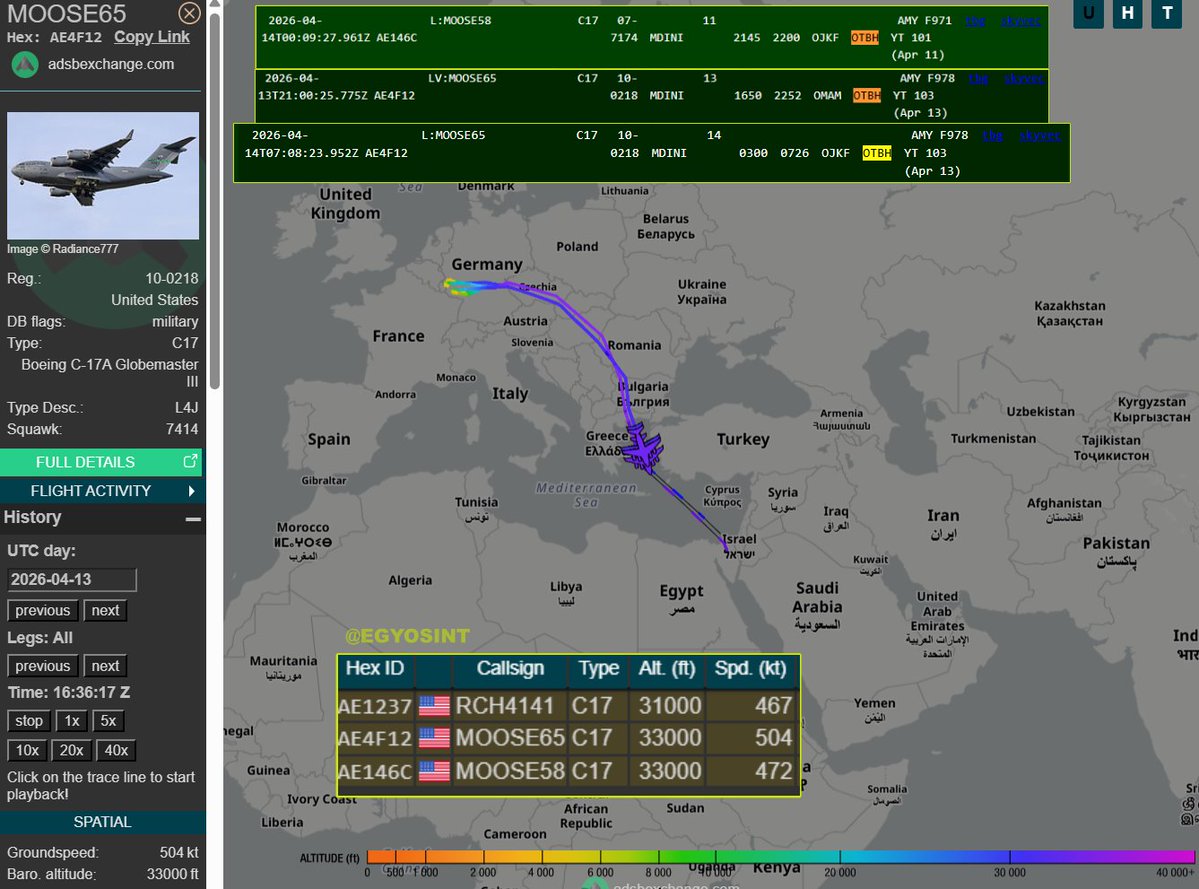1199x889 pixels.
Task: Click altitude legend orange 2 000 ft area
Action: [x=483, y=857]
